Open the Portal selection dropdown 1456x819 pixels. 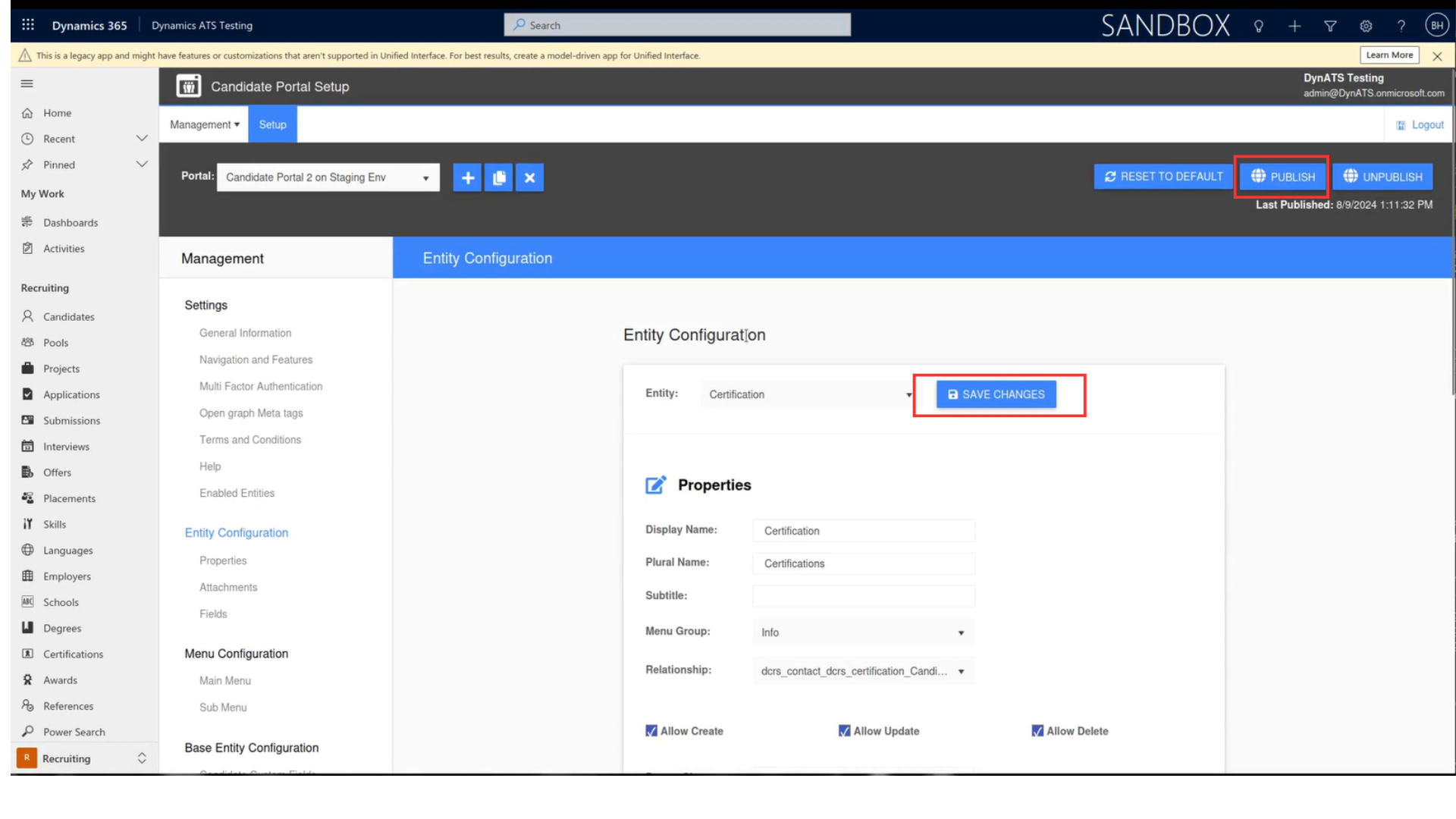pos(328,177)
